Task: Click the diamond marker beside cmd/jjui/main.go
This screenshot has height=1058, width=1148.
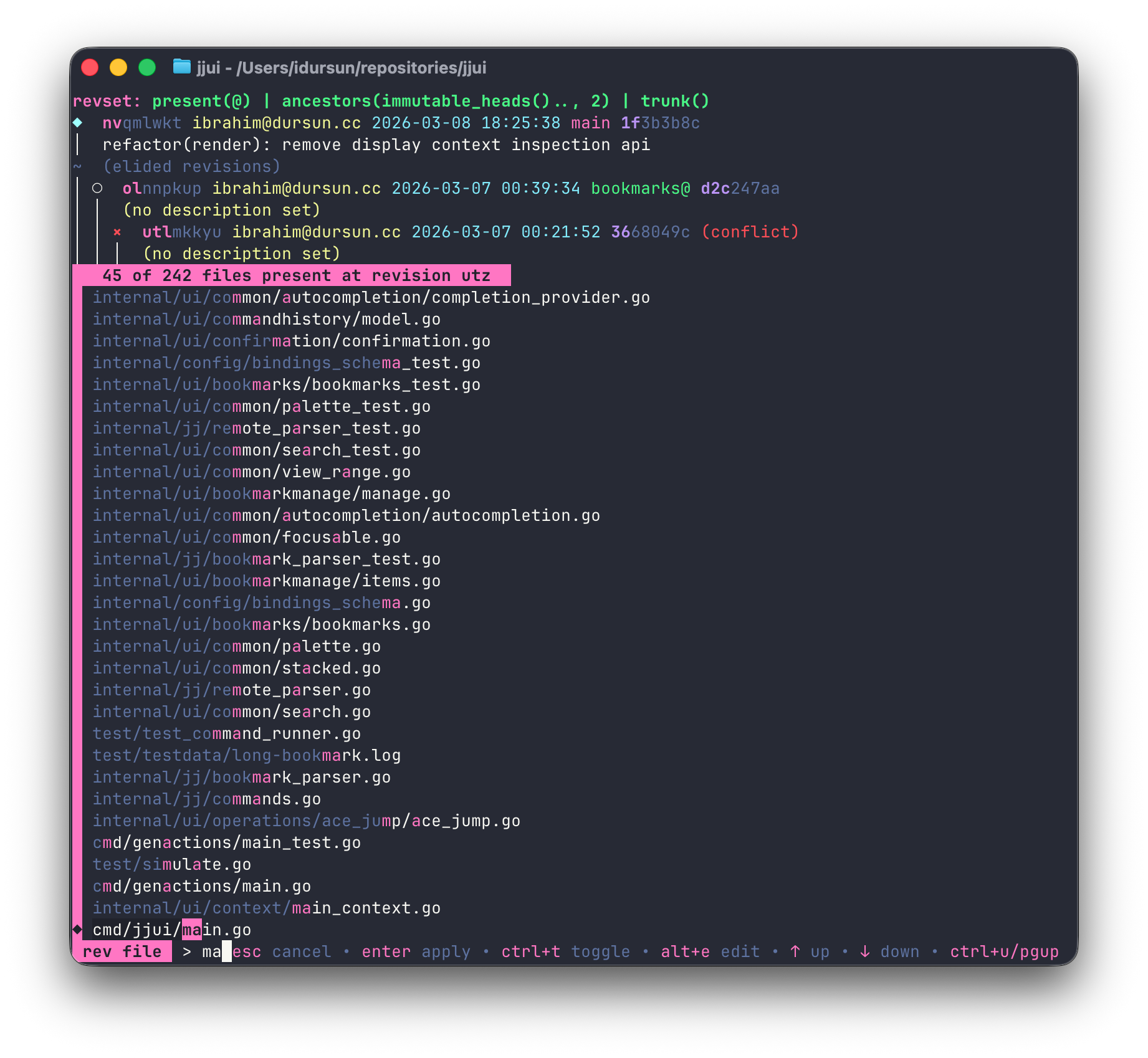Action: pyautogui.click(x=78, y=929)
